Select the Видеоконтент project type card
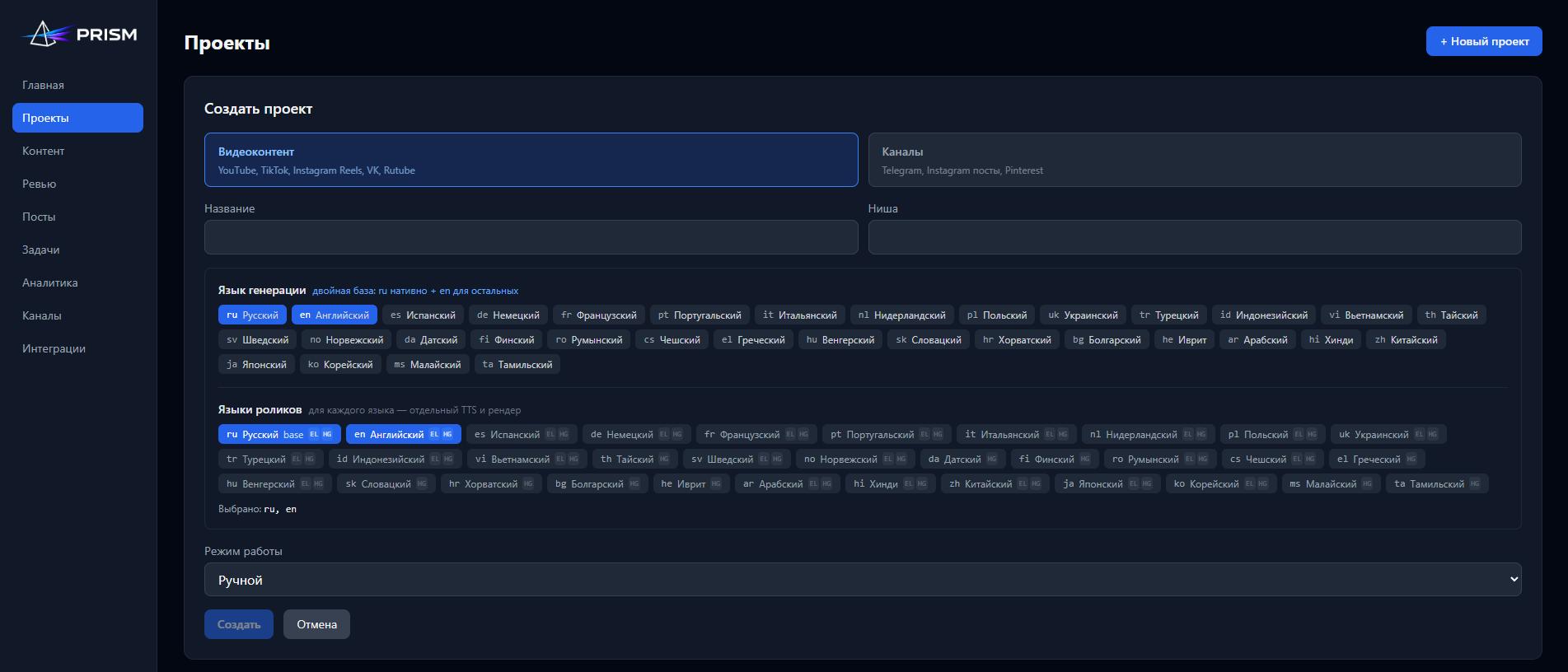1568x672 pixels. tap(531, 160)
